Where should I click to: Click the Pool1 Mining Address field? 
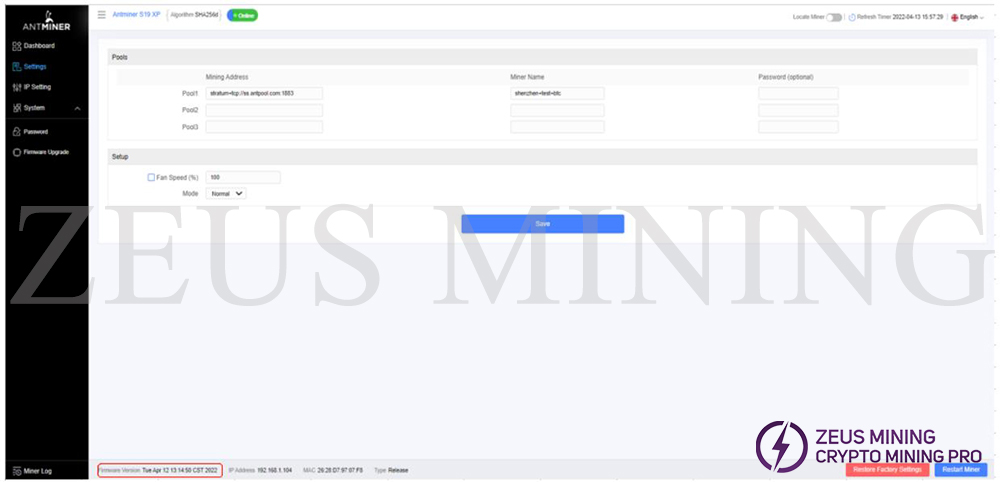point(264,93)
